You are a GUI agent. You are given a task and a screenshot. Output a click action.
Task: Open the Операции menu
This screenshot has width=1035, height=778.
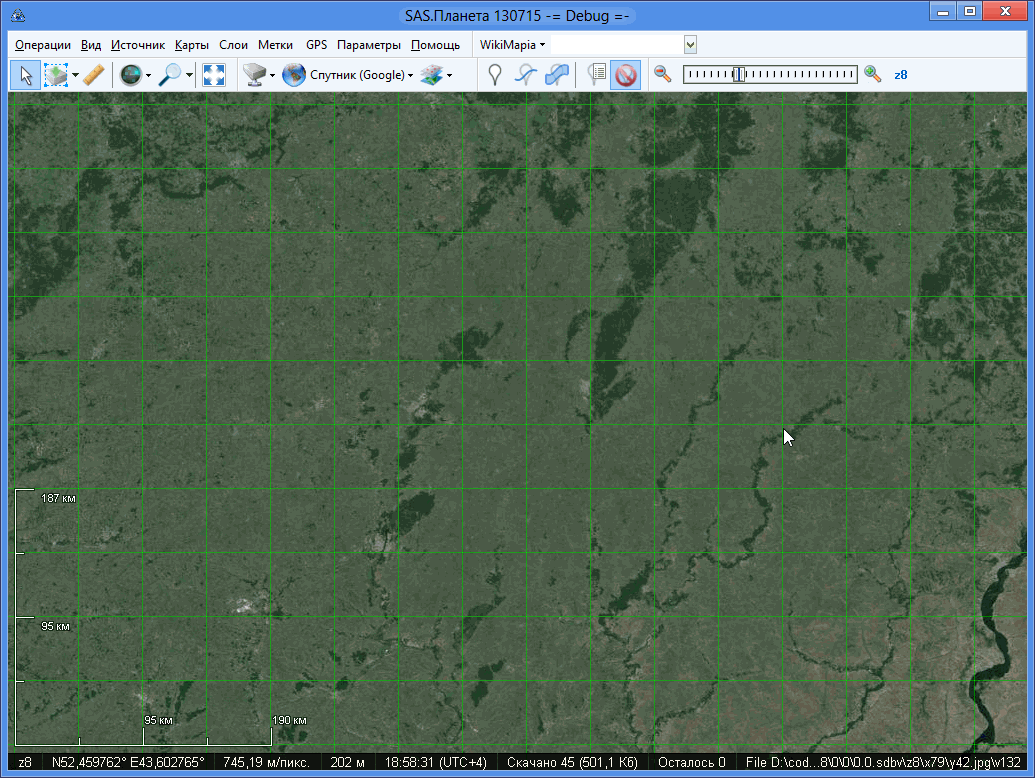43,45
